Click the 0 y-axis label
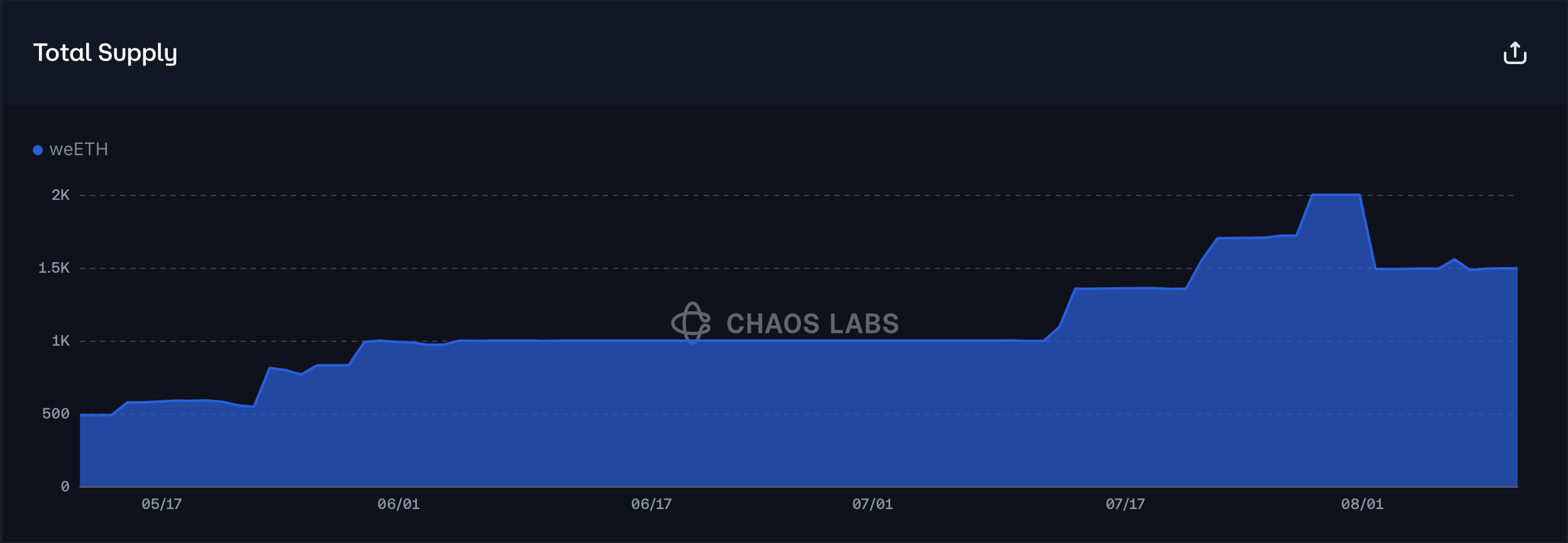Screen dimensions: 1568x543 coord(65,486)
